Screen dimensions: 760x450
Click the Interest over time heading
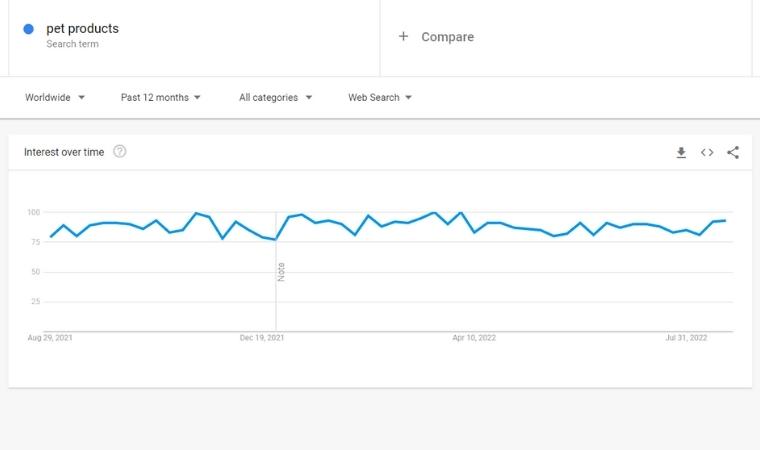coord(64,152)
